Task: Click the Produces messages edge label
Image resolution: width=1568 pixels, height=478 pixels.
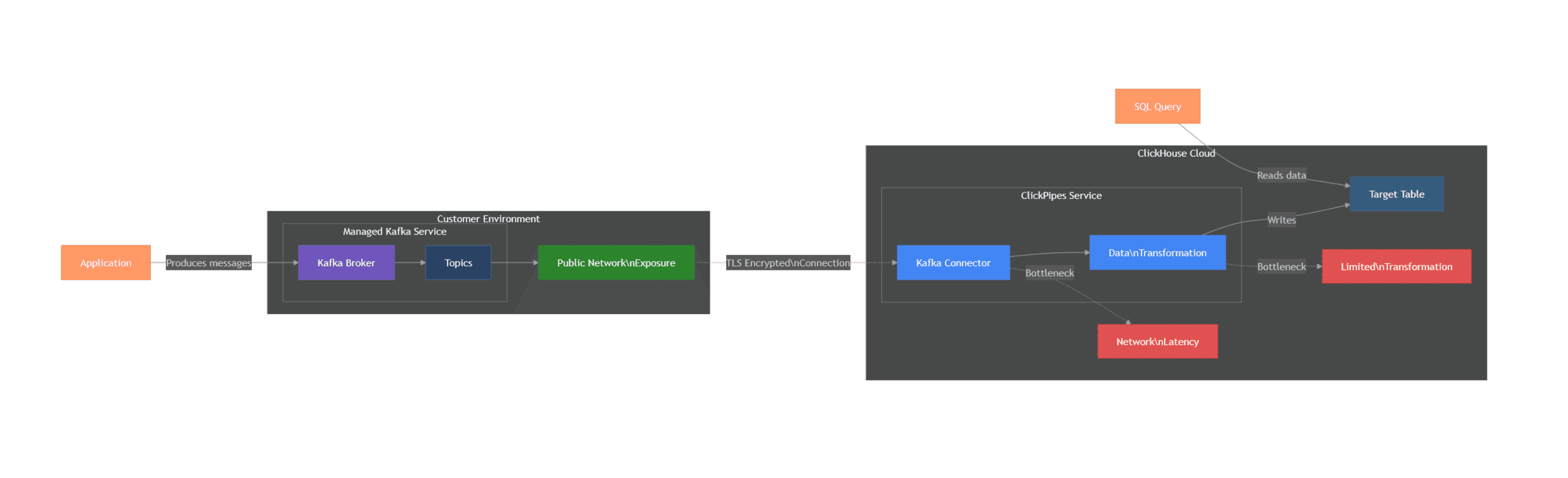Action: [209, 262]
